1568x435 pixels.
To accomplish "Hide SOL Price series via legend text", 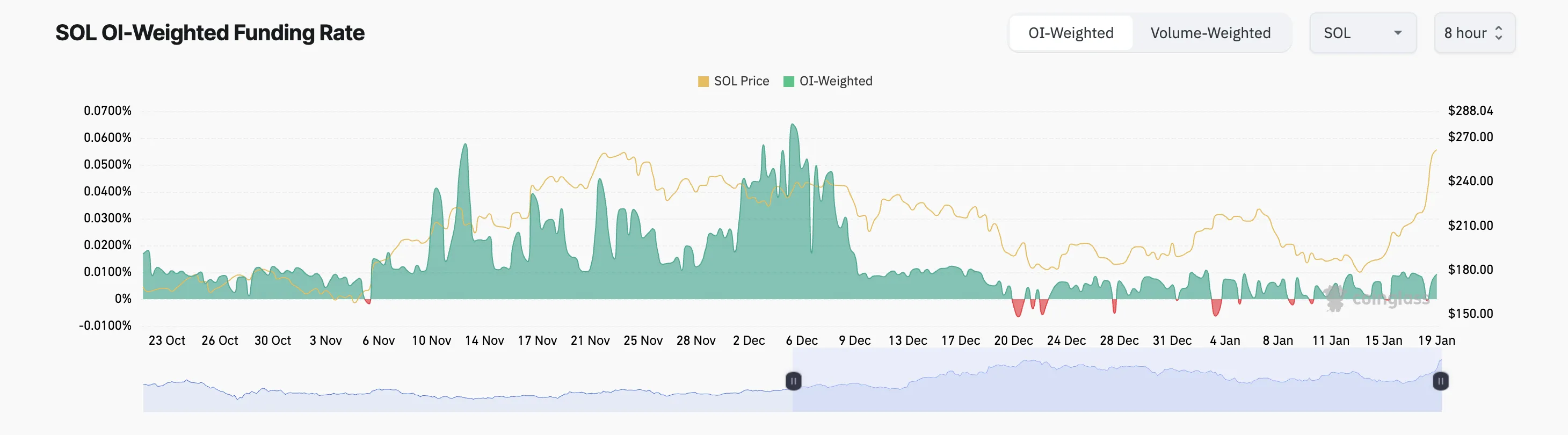I will pos(741,82).
